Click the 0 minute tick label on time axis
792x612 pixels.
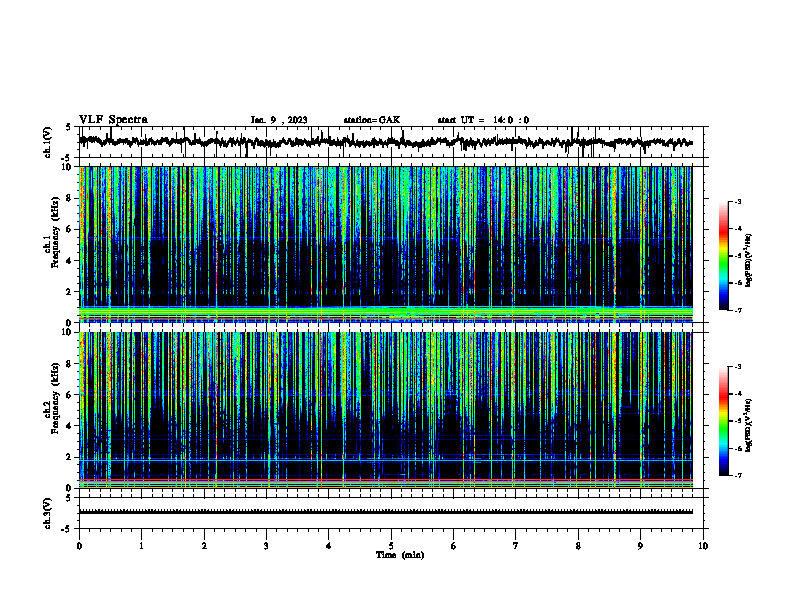click(79, 546)
